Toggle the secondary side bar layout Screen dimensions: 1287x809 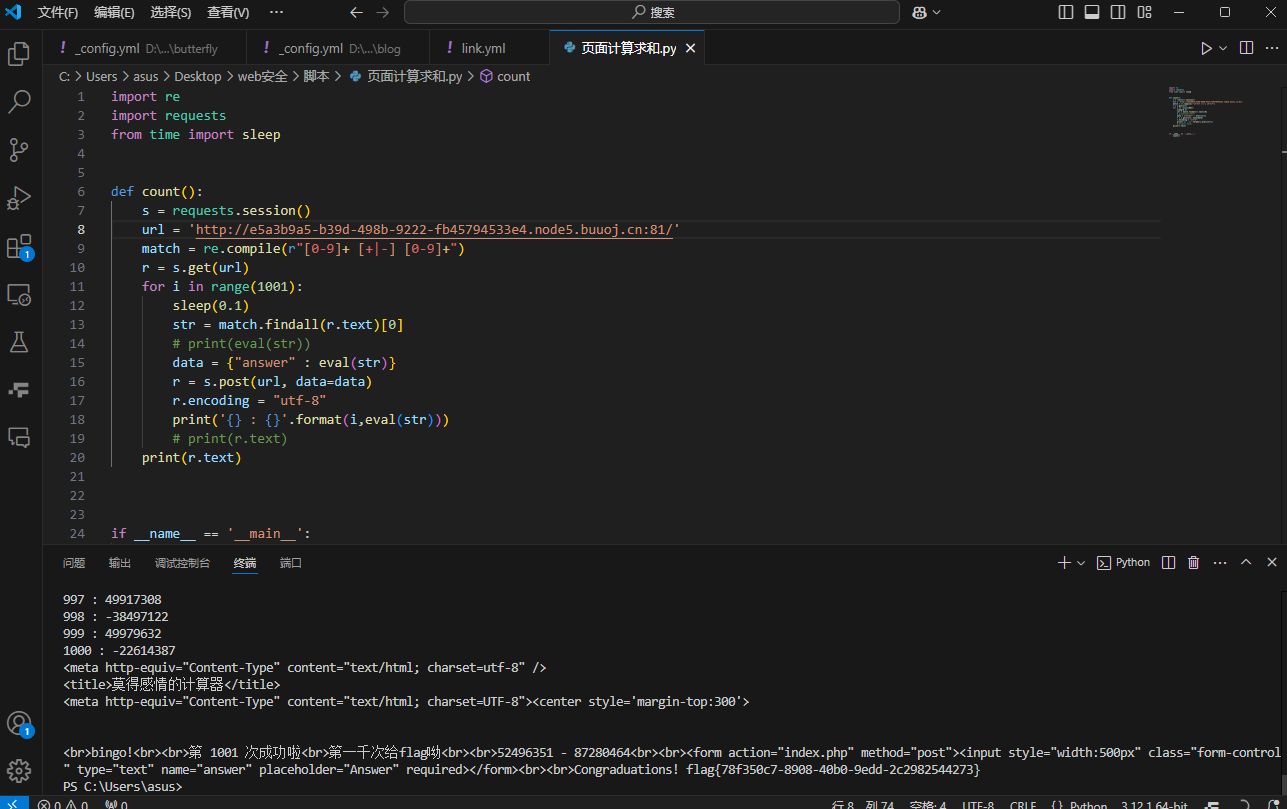pos(1118,12)
